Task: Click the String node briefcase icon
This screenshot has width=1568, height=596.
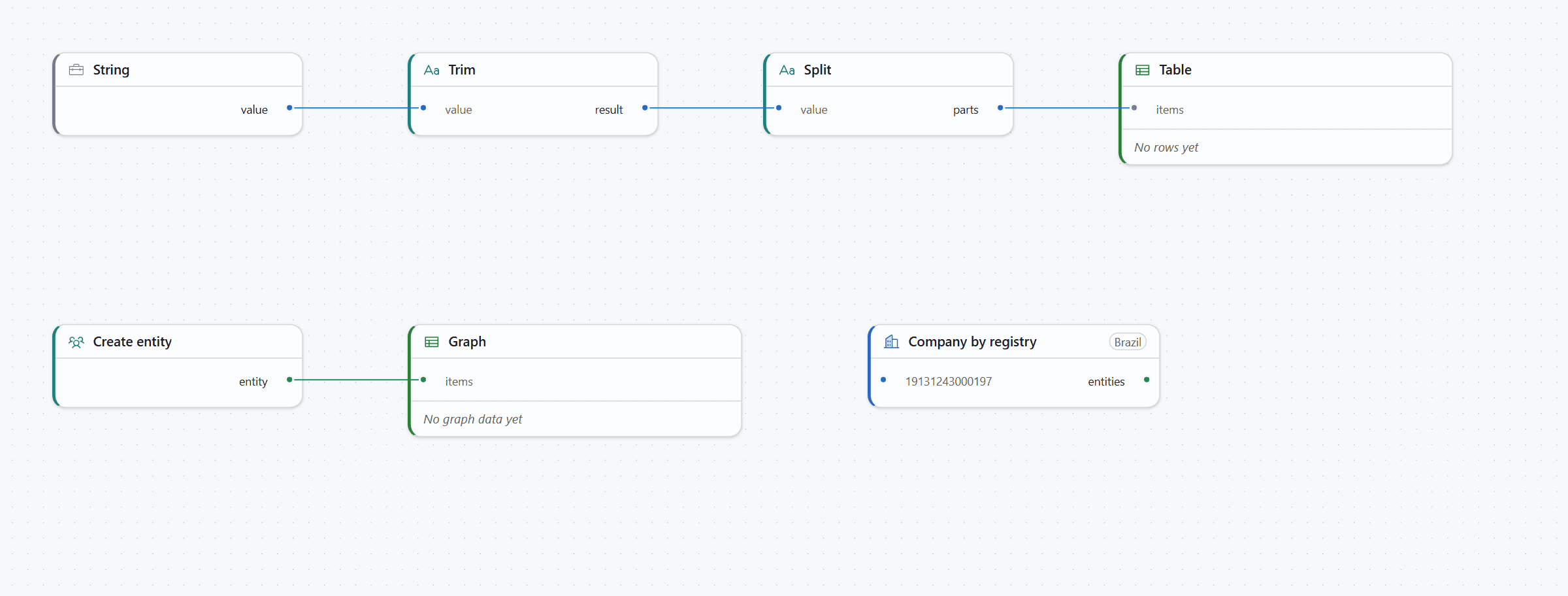Action: (76, 70)
